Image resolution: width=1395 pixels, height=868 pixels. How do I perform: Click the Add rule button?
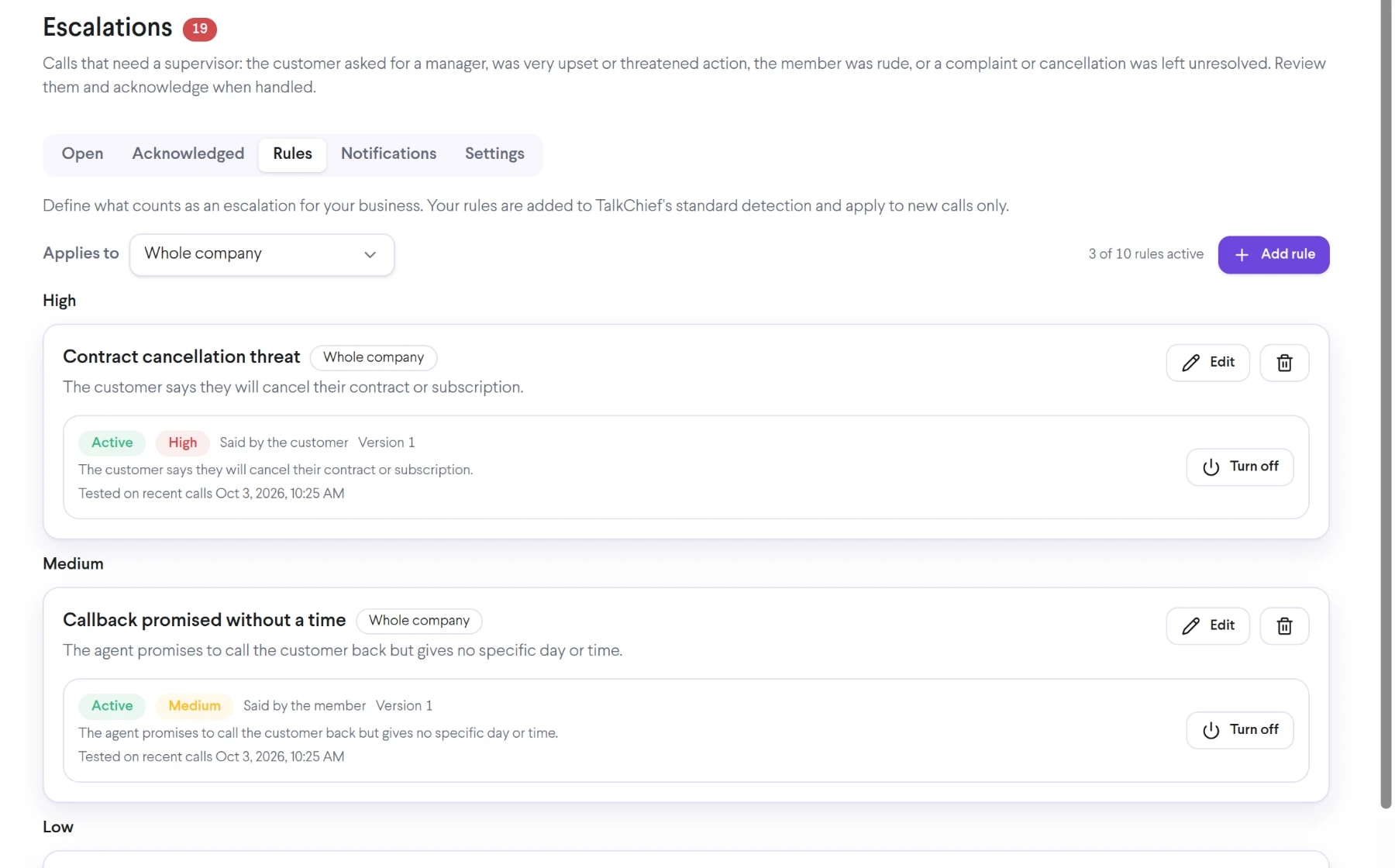click(x=1273, y=254)
